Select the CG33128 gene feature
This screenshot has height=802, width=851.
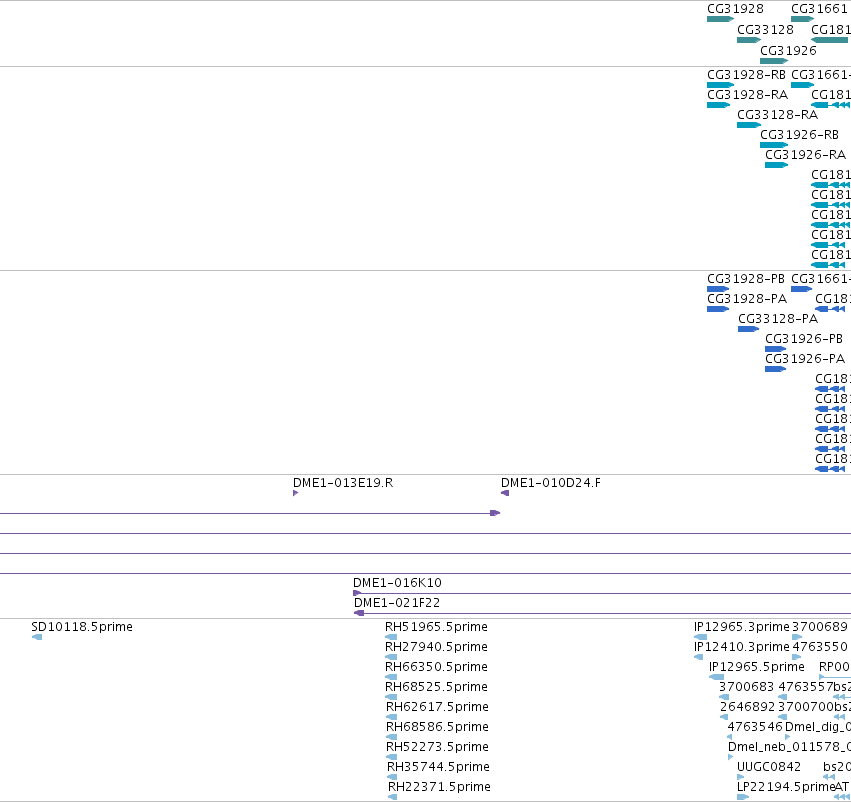point(749,40)
